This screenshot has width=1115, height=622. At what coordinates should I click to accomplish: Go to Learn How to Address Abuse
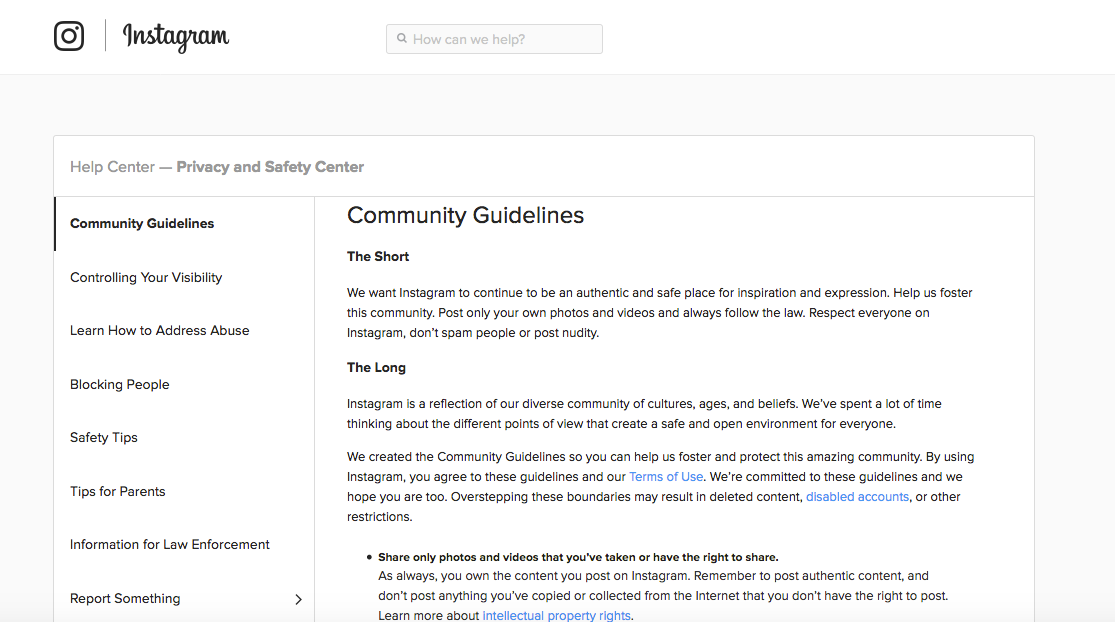(x=184, y=331)
